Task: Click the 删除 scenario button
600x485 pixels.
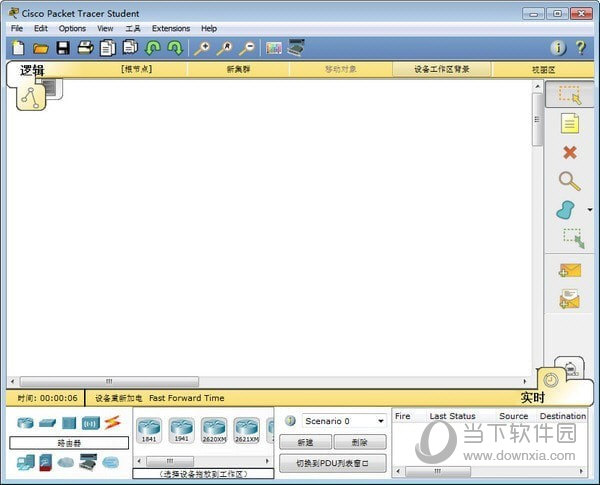Action: pos(359,442)
